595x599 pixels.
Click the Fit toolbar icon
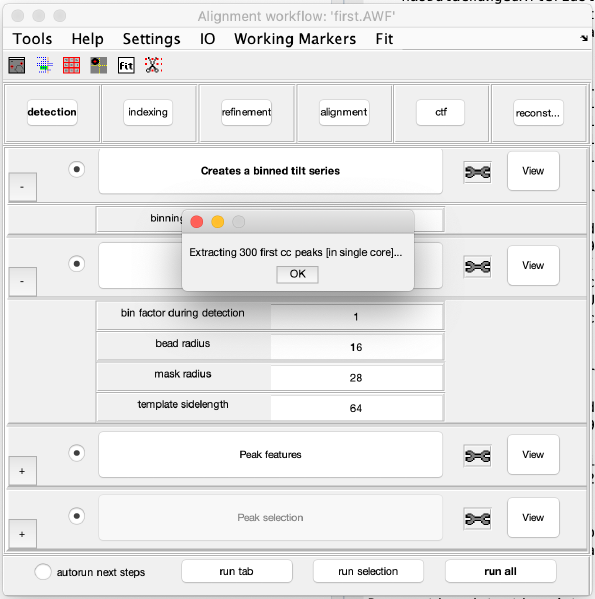[x=126, y=65]
